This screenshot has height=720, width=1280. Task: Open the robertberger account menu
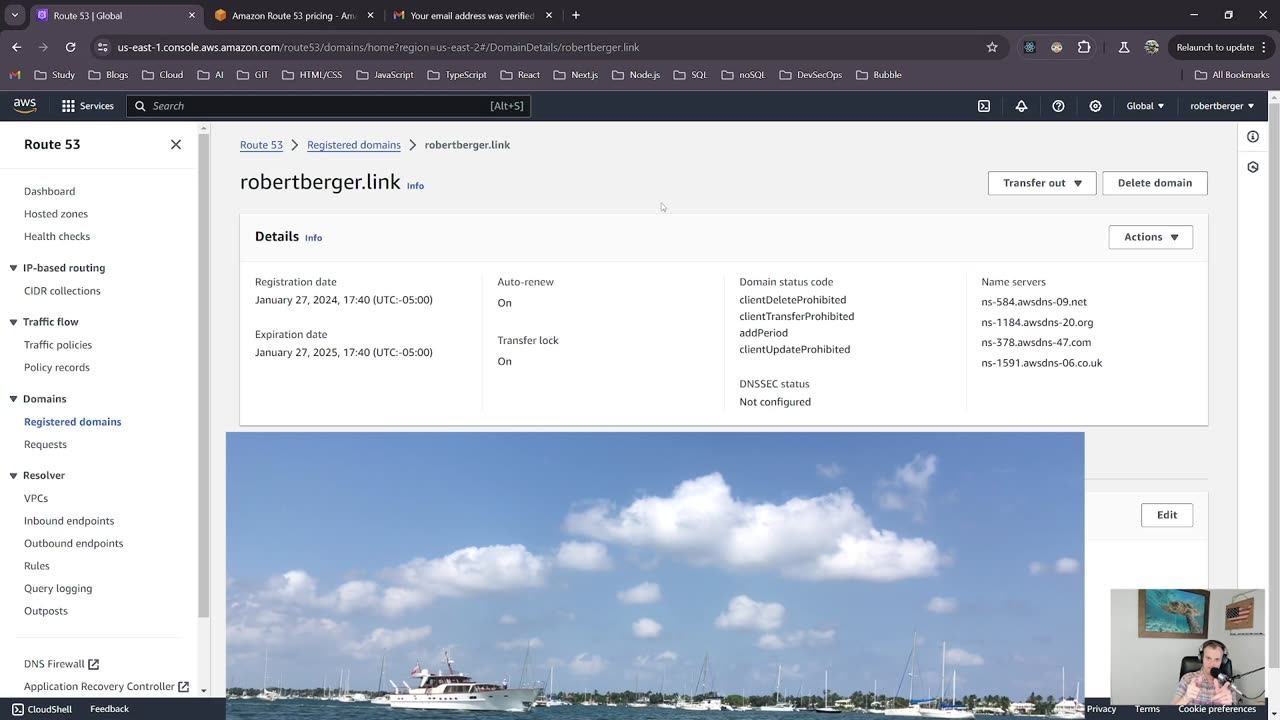pos(1222,106)
